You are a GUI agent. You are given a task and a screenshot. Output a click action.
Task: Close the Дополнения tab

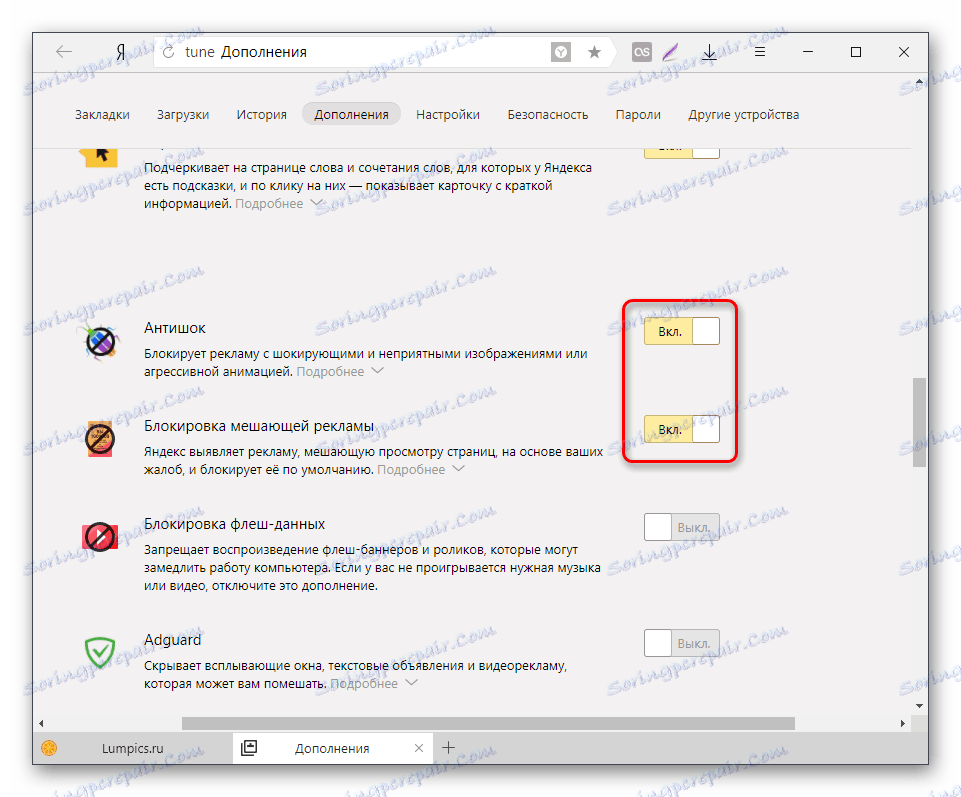pyautogui.click(x=419, y=748)
